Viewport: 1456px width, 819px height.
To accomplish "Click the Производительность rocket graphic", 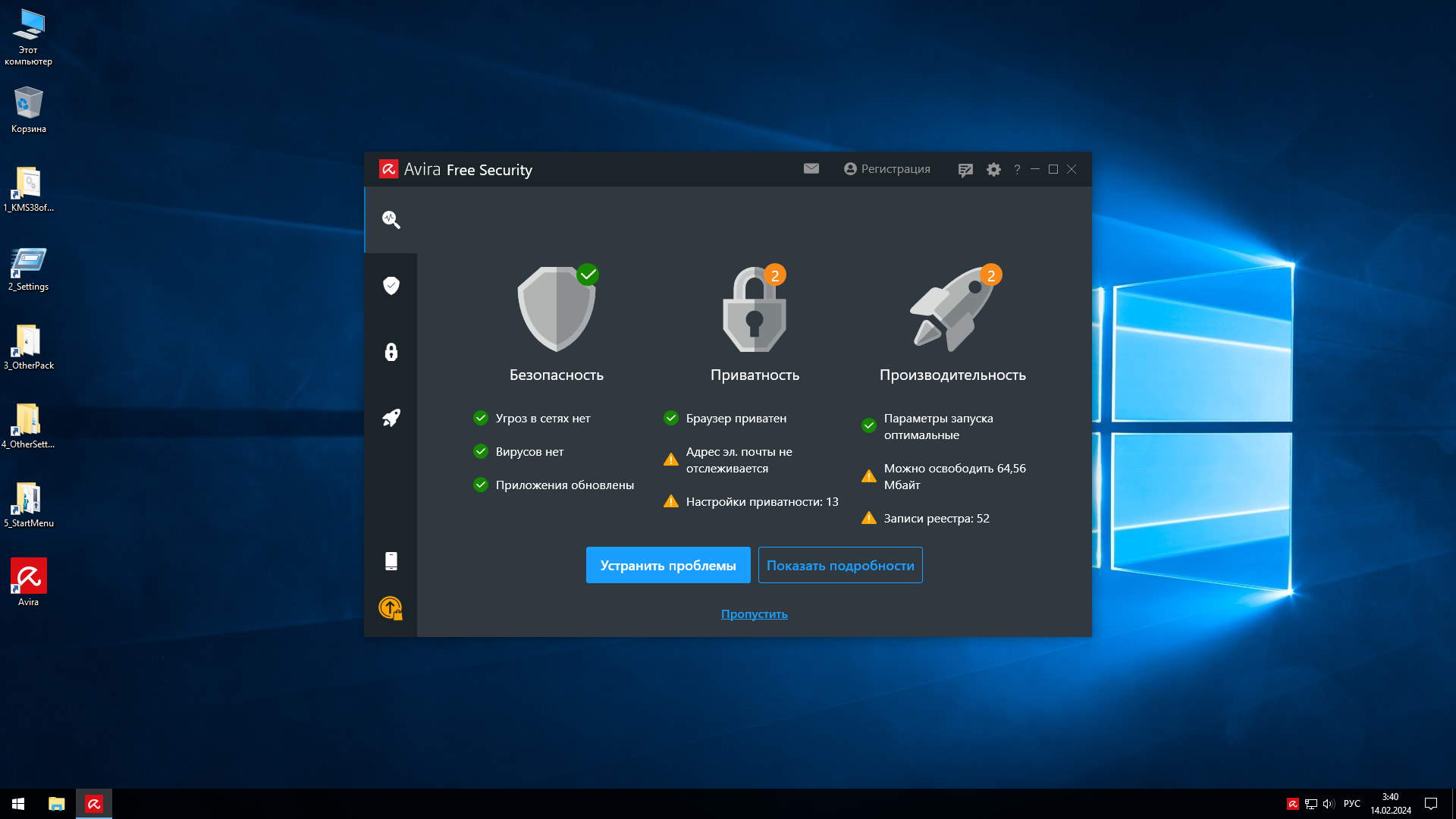I will [952, 311].
